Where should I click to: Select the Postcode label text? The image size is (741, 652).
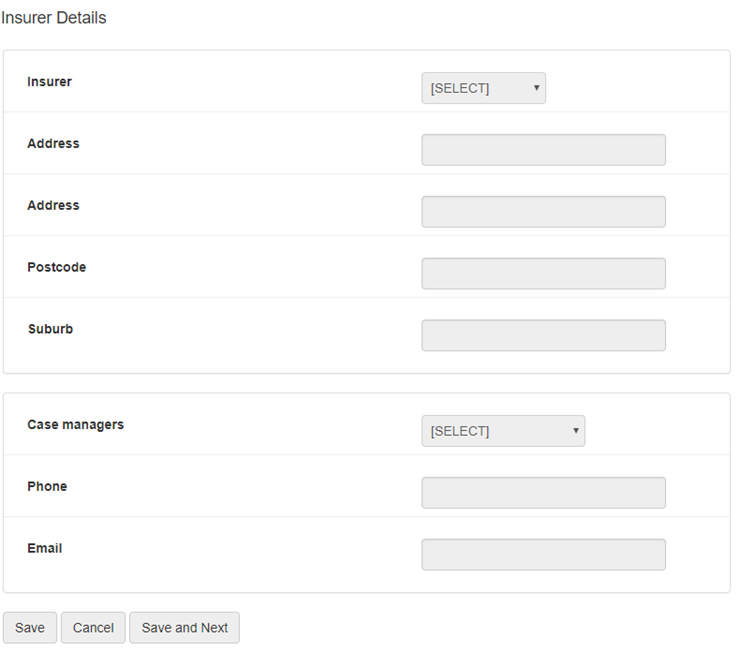(x=57, y=268)
